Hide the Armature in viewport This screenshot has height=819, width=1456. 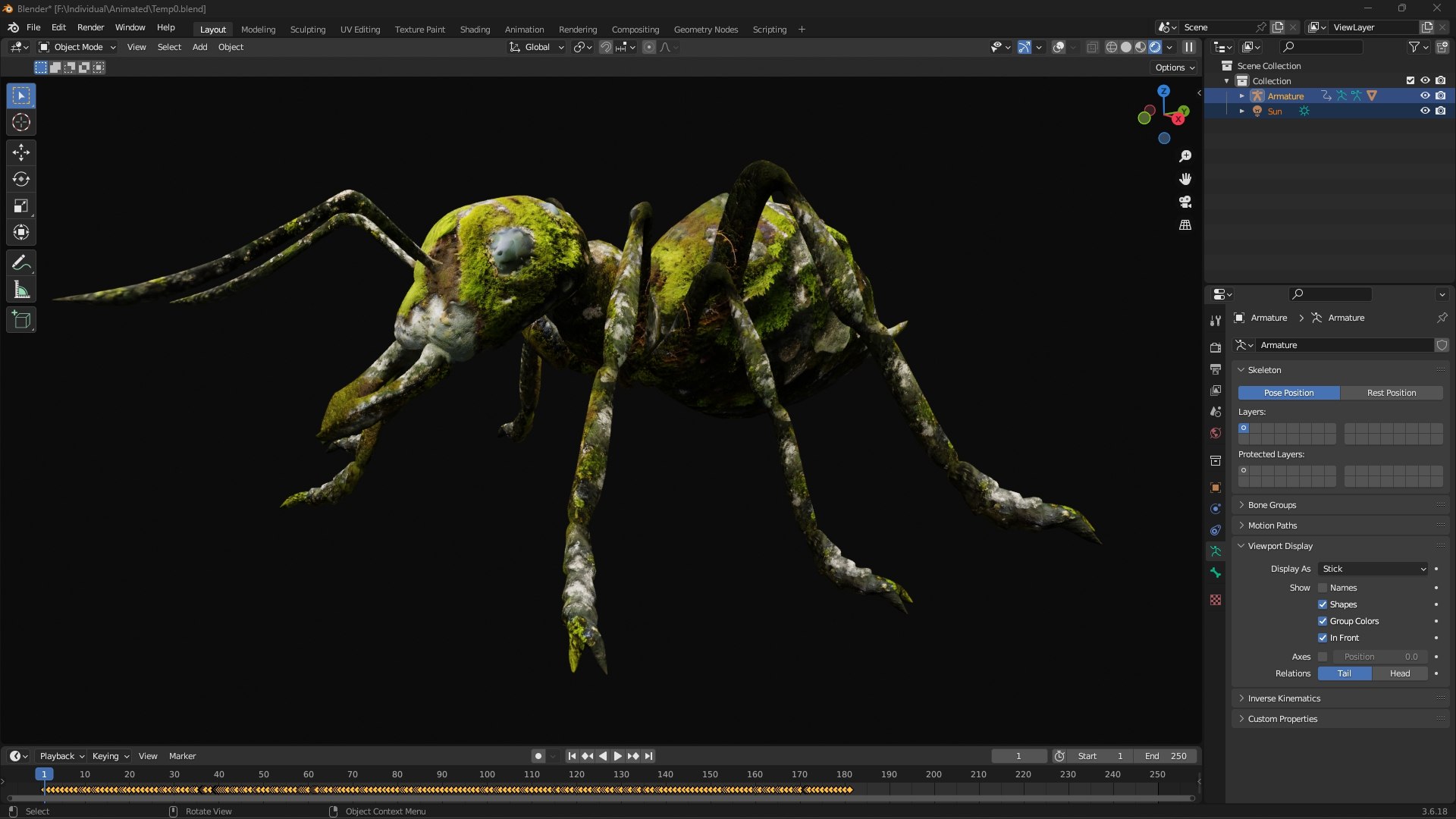click(x=1425, y=96)
